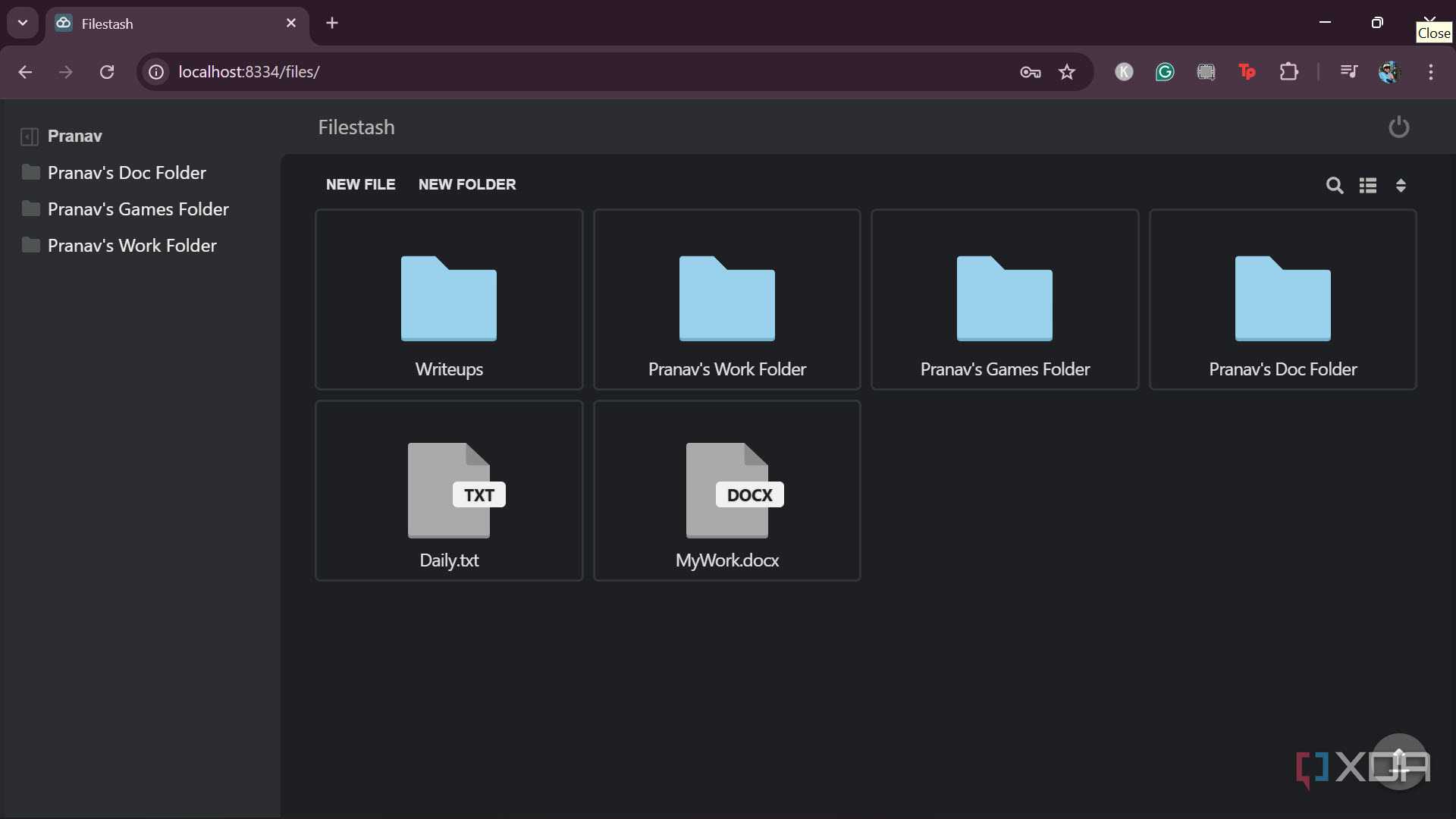
Task: Click the site information icon in address bar
Action: (156, 72)
